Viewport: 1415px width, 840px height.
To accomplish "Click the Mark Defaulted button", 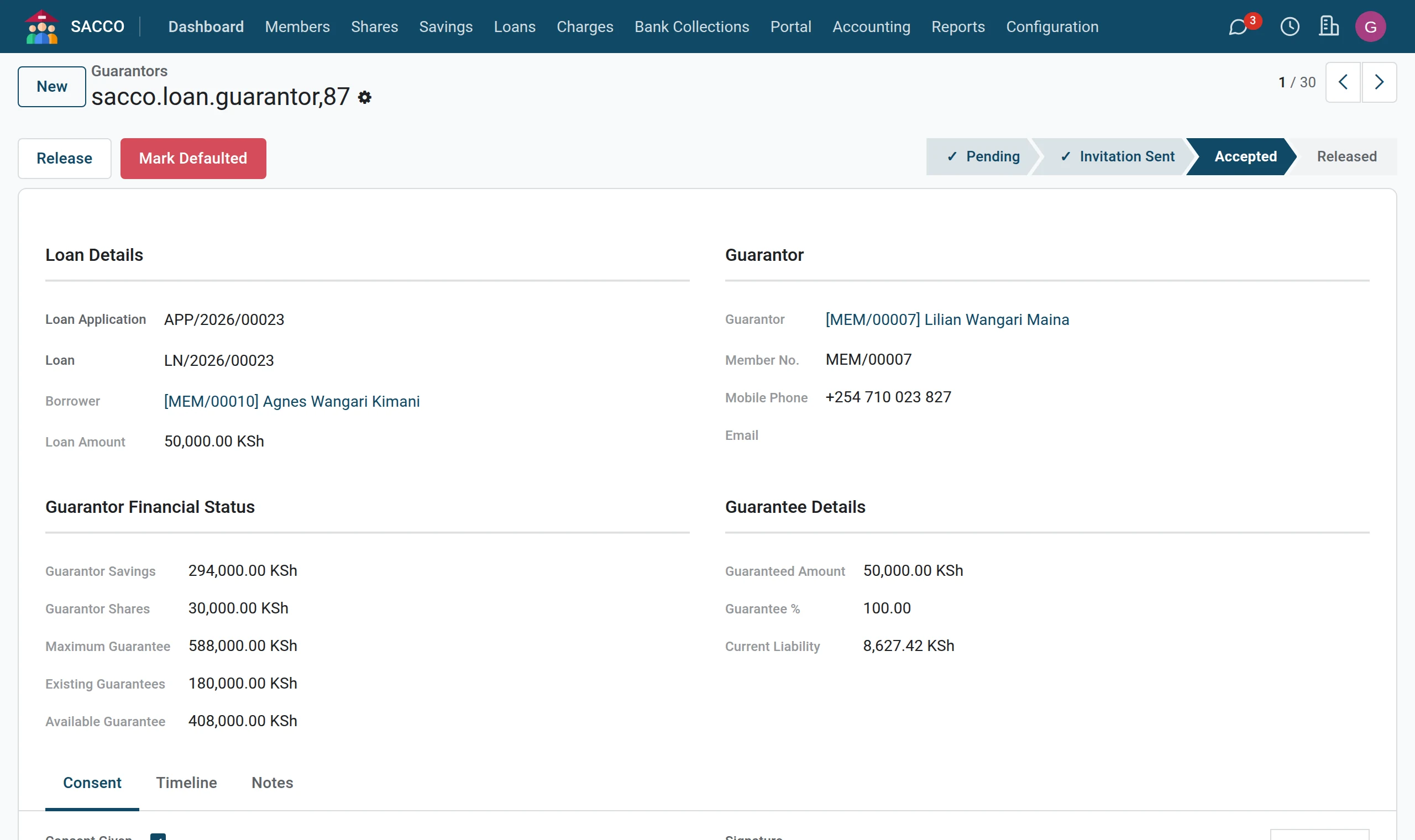I will (193, 159).
